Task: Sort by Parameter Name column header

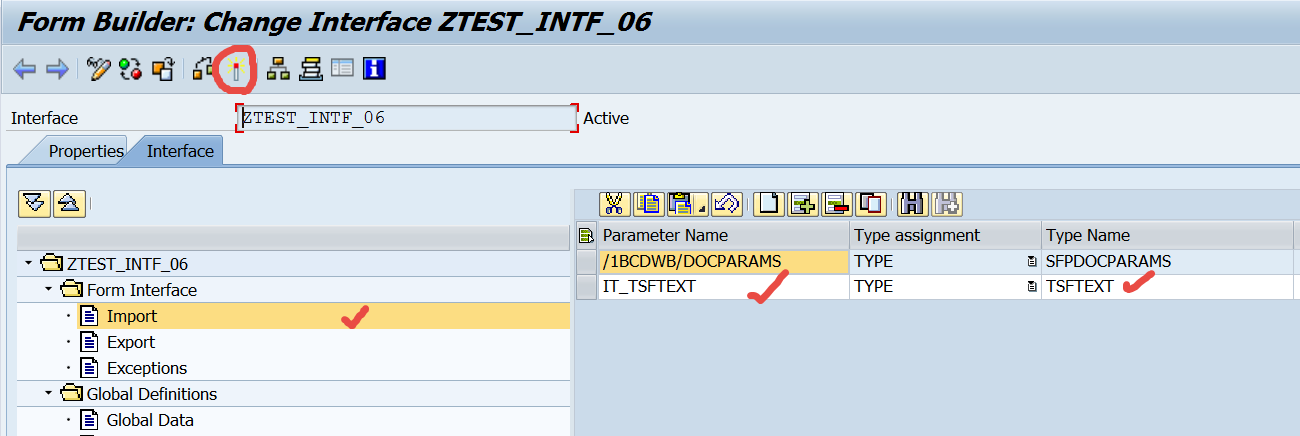Action: coord(723,236)
